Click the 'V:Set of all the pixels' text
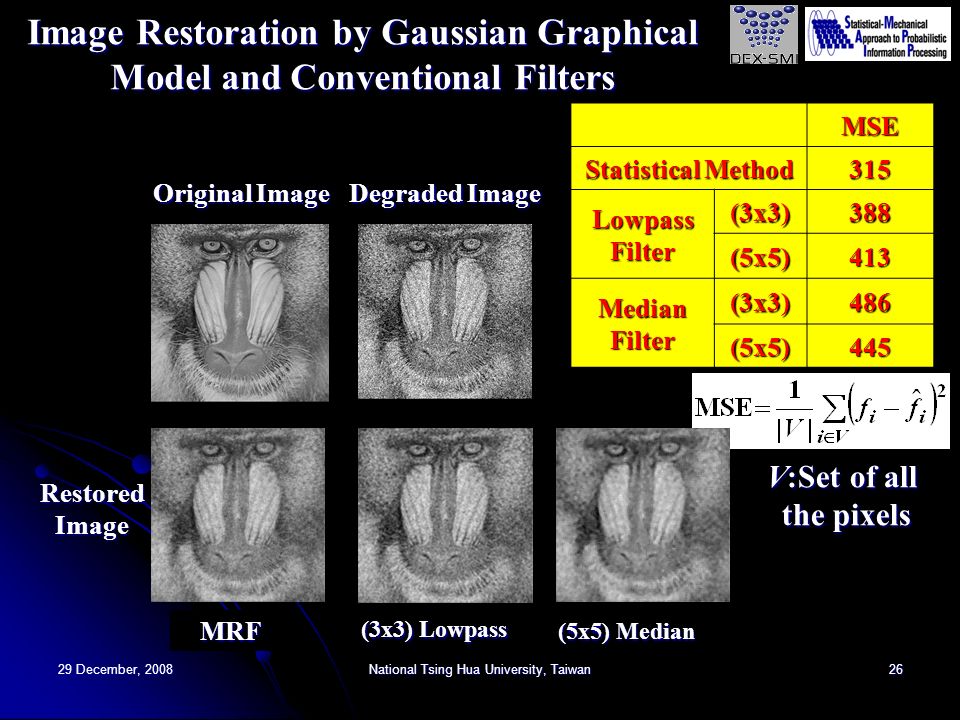This screenshot has height=720, width=960. pos(844,496)
